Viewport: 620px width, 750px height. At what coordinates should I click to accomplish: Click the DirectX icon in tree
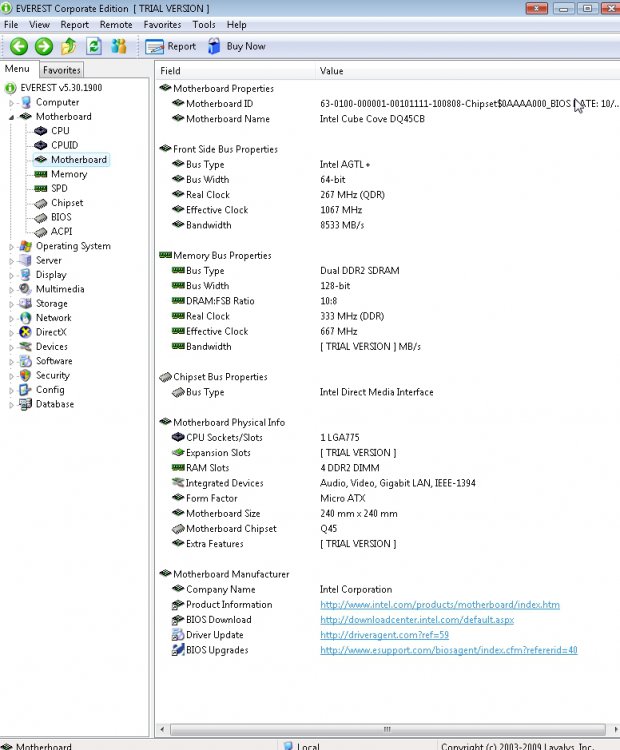pos(26,332)
